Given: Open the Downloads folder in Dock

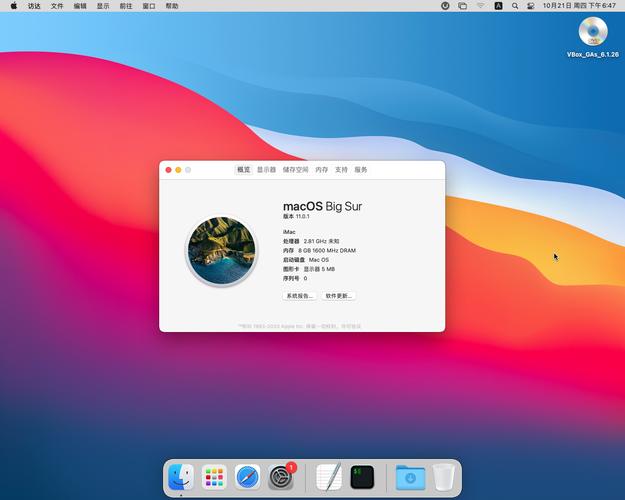Looking at the screenshot, I should click(411, 477).
